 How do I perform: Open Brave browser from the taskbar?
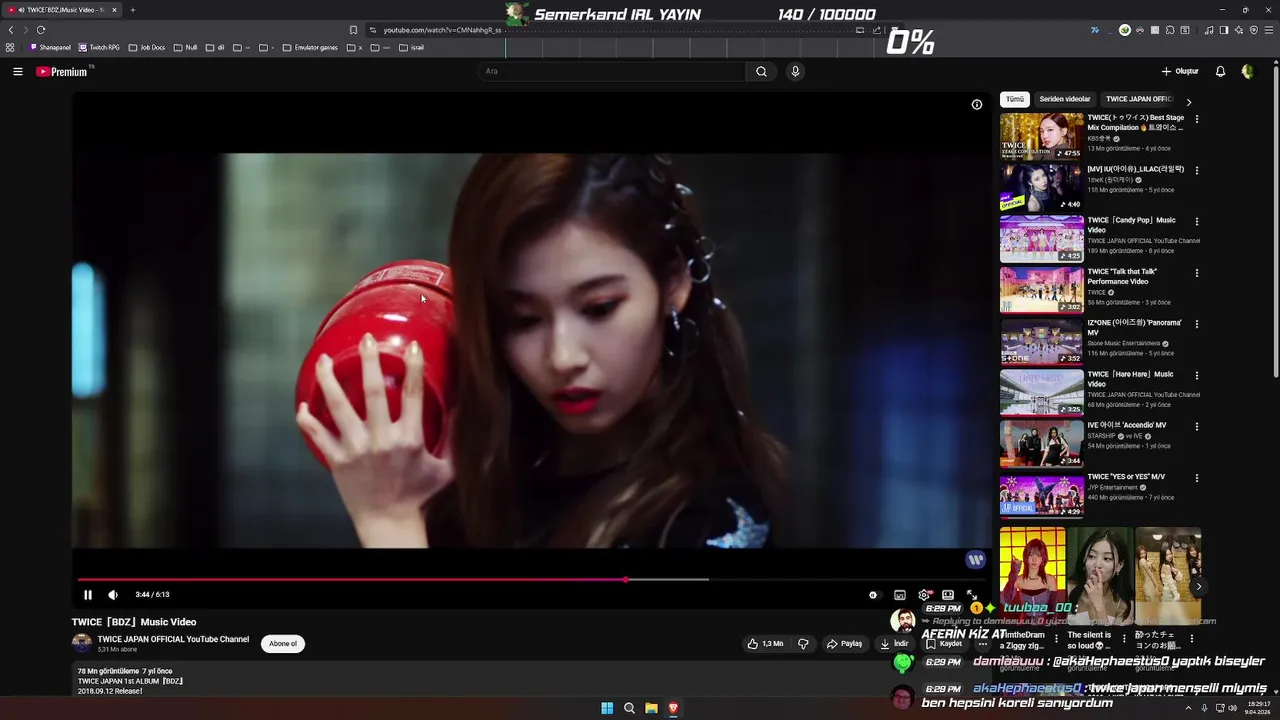click(673, 708)
